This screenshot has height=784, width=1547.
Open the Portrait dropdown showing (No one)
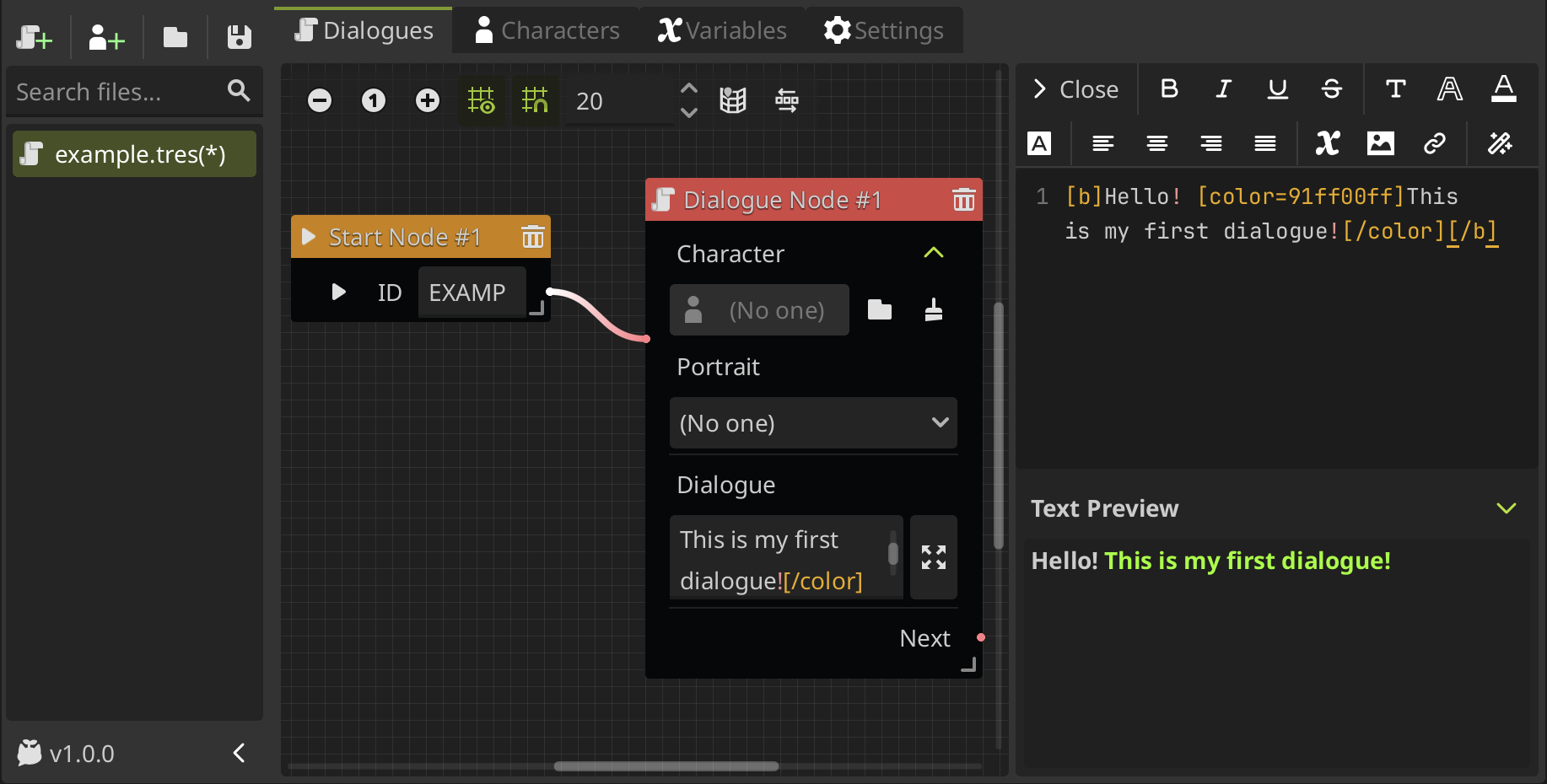pyautogui.click(x=812, y=423)
